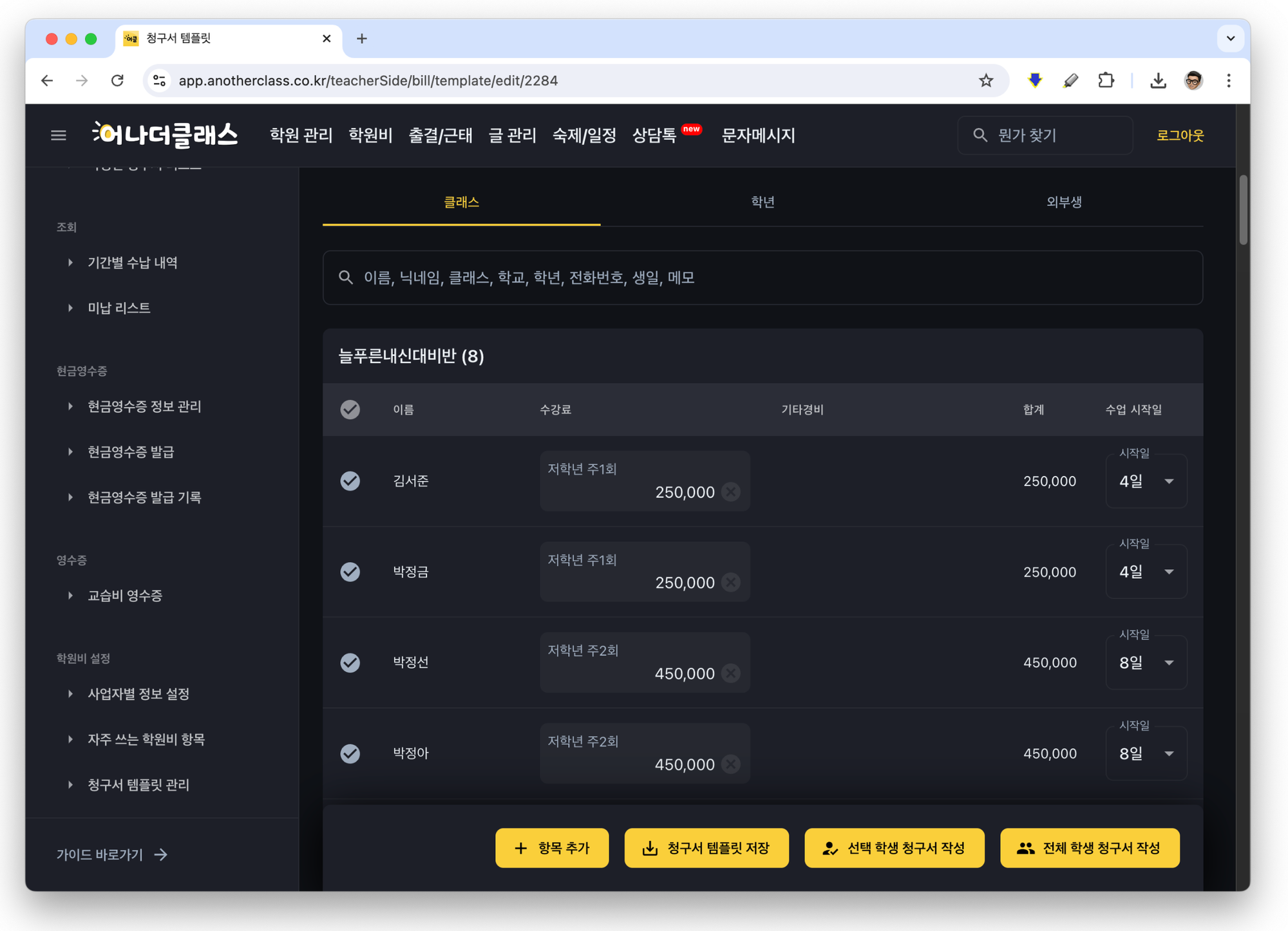Viewport: 1288px width, 931px height.
Task: Click the student search field
Action: [762, 277]
